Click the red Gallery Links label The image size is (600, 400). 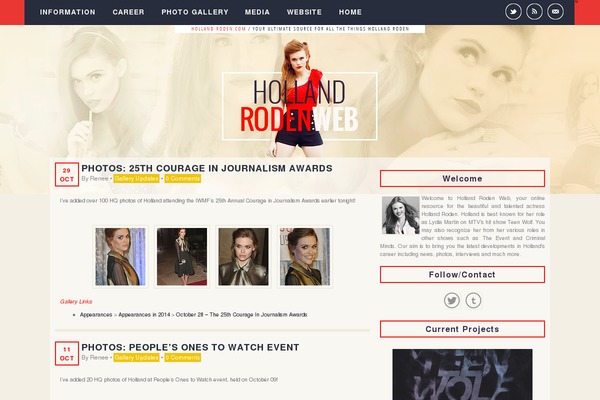76,302
